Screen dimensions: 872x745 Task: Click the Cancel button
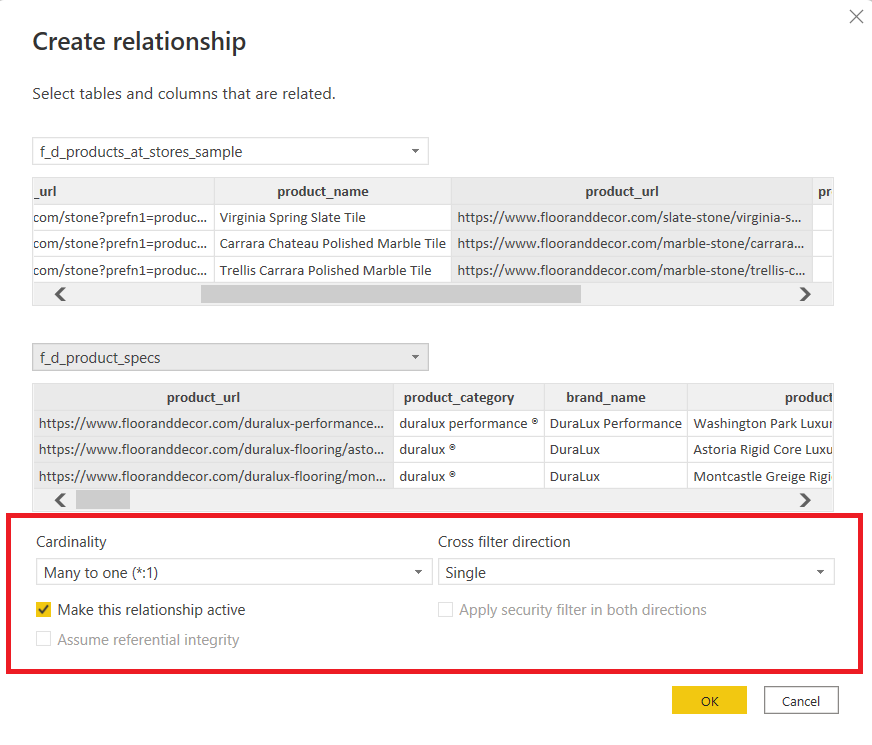(x=801, y=701)
